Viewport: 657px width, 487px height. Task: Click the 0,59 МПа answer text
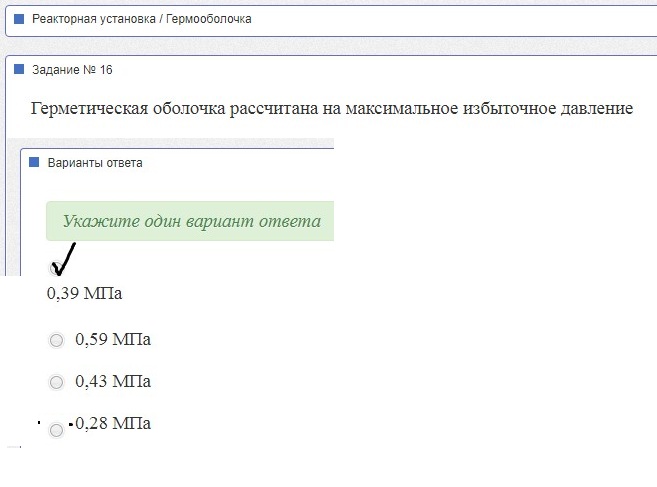pos(113,339)
